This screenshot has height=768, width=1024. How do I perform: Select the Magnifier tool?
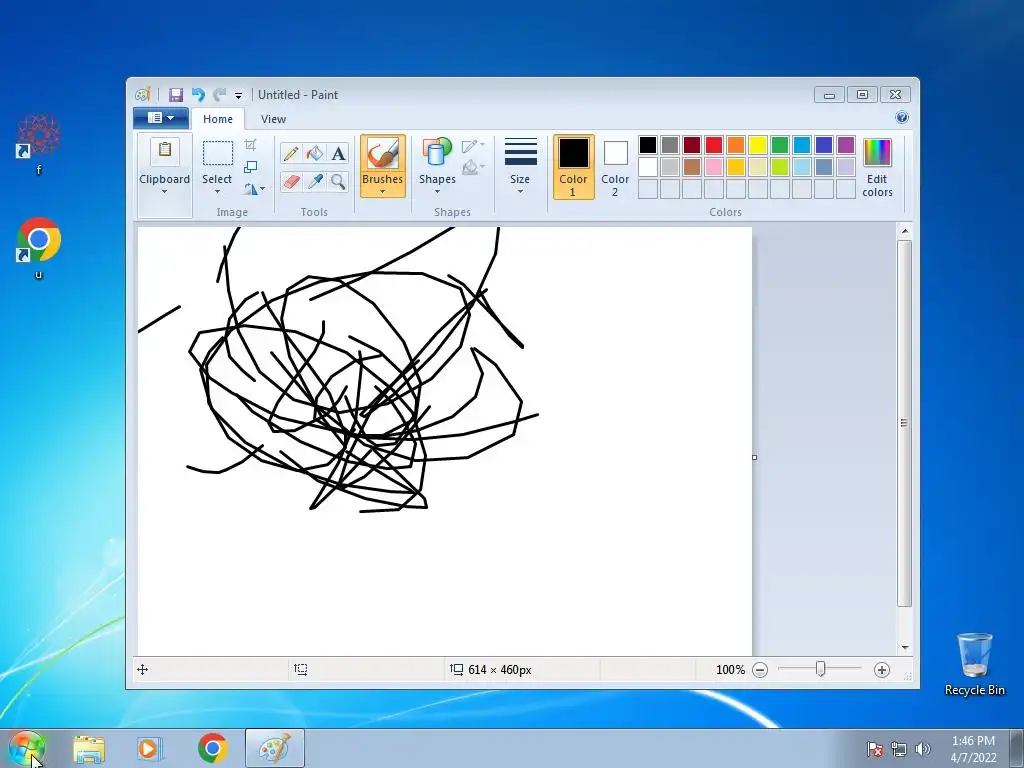(x=338, y=182)
